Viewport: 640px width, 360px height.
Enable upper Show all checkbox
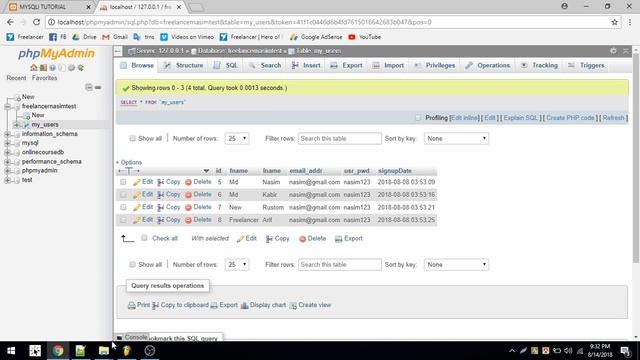[132, 138]
